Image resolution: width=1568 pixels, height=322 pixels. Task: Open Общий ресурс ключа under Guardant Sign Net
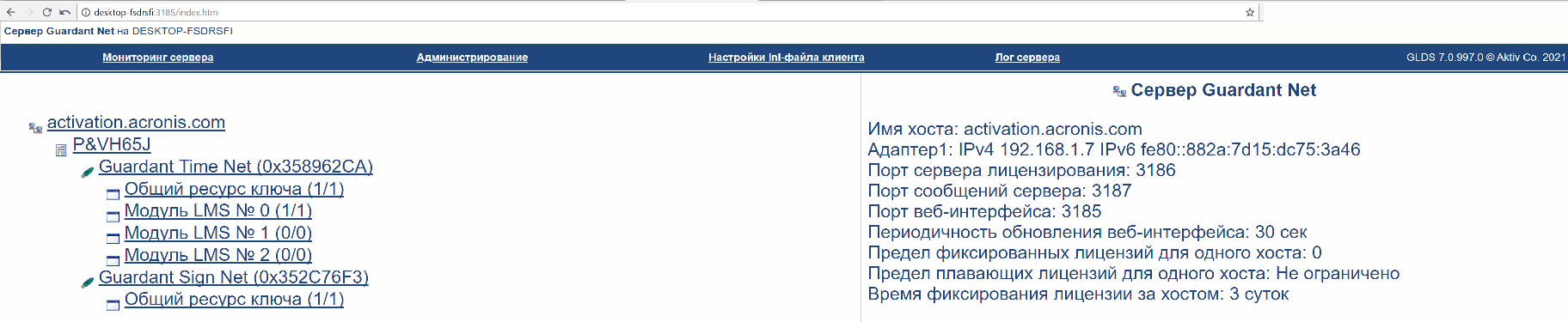click(234, 299)
